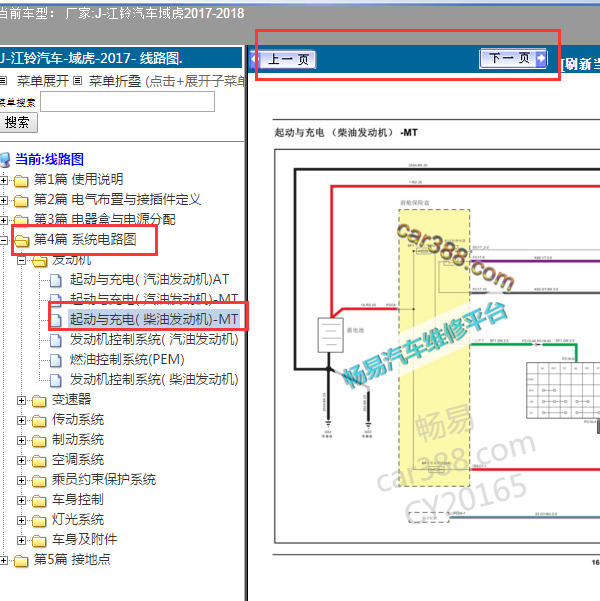600x601 pixels.
Task: Click document icon for 起动与充电(汽油发动机)AT
Action: pyautogui.click(x=56, y=280)
